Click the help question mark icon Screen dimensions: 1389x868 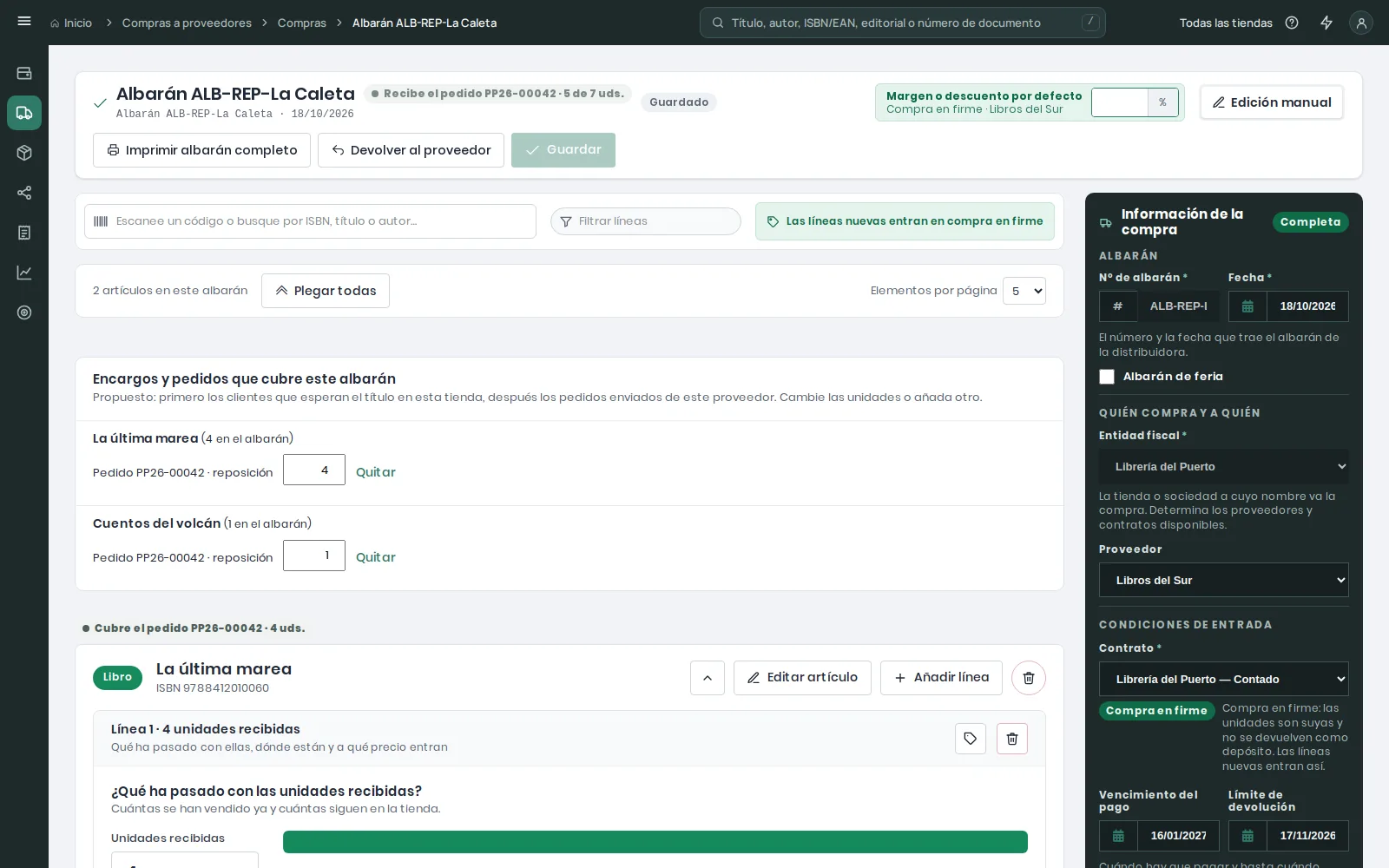click(x=1292, y=23)
